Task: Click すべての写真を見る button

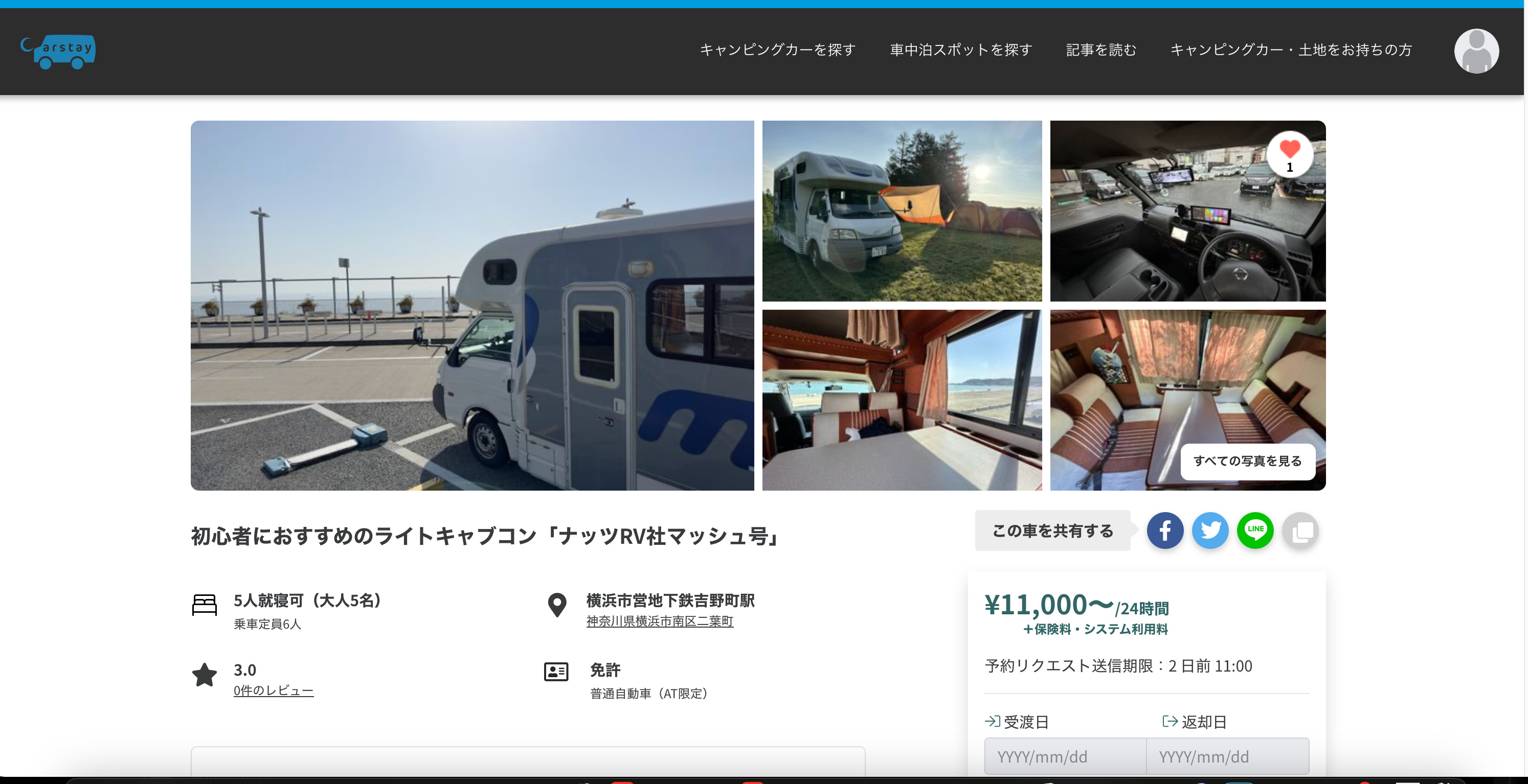Action: pos(1247,461)
